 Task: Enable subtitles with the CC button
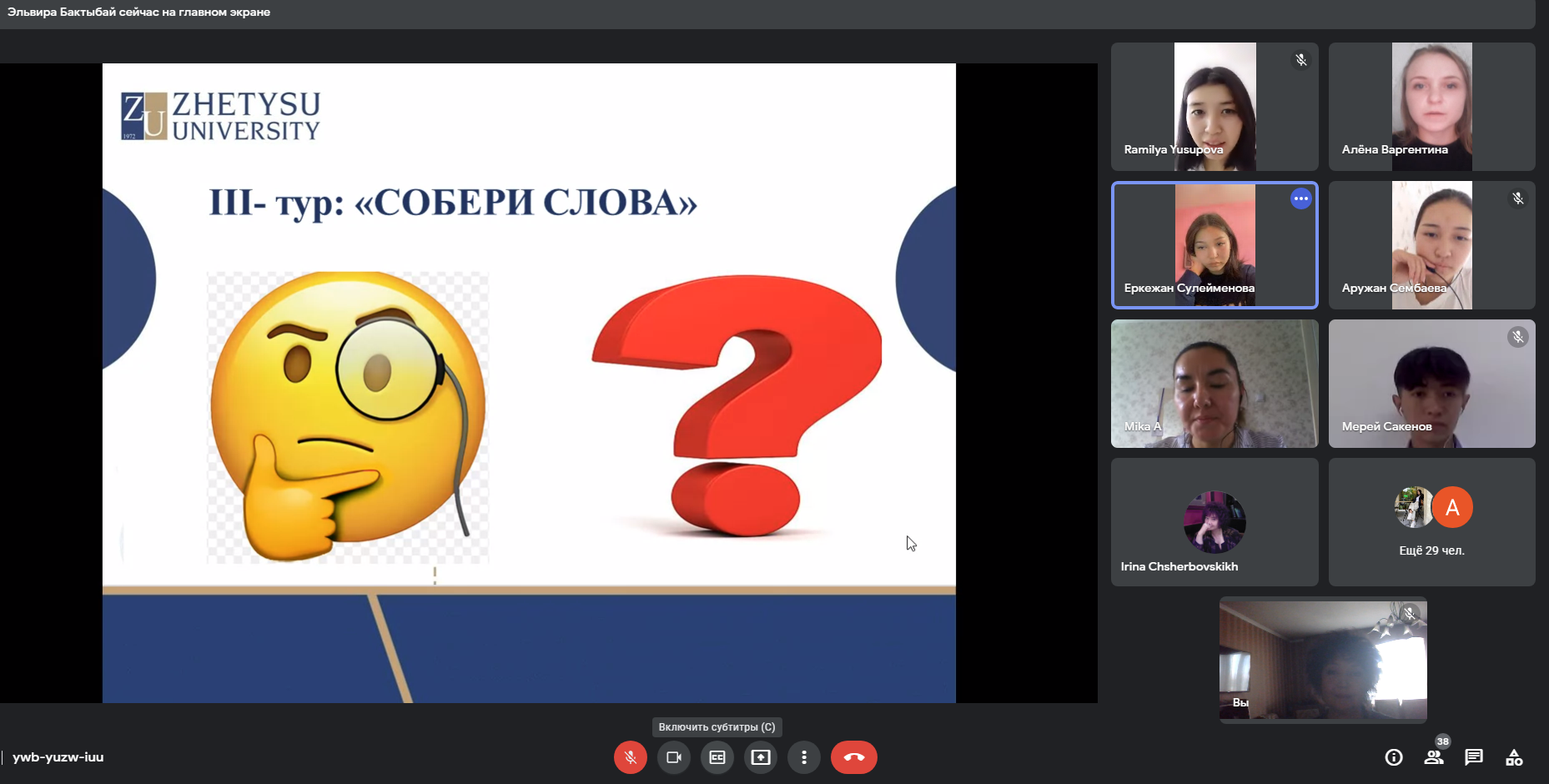(x=717, y=757)
